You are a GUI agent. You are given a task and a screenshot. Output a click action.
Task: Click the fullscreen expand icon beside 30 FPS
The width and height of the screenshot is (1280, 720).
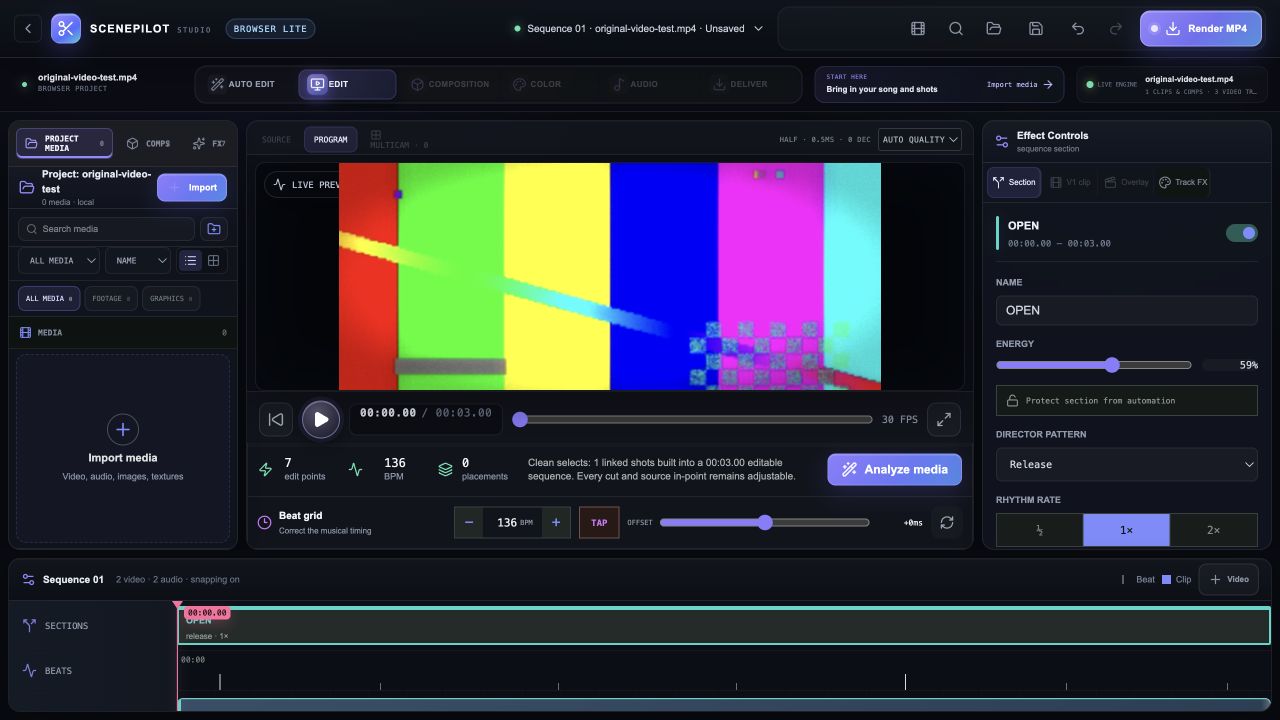(x=944, y=420)
